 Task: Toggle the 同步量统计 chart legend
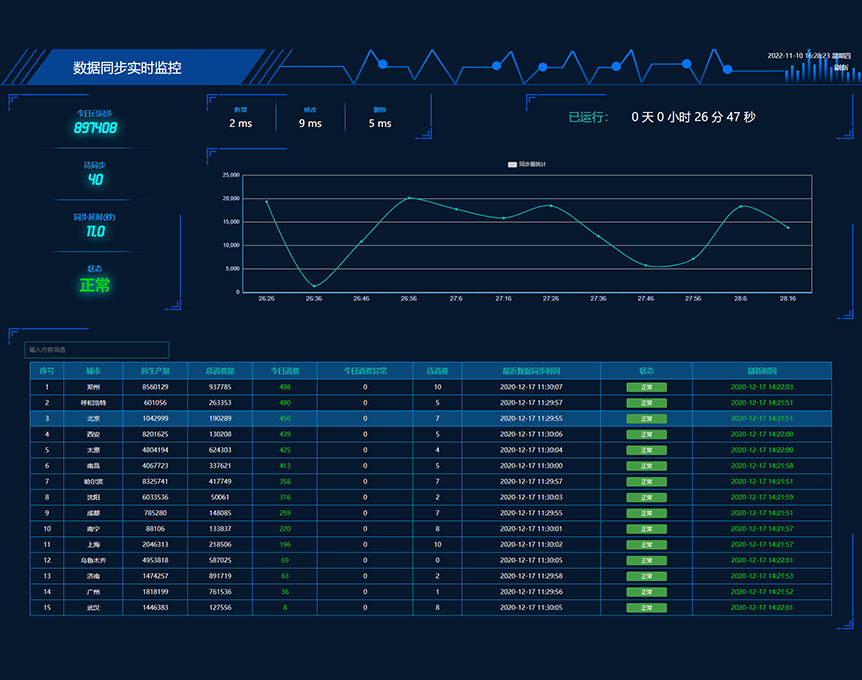527,164
